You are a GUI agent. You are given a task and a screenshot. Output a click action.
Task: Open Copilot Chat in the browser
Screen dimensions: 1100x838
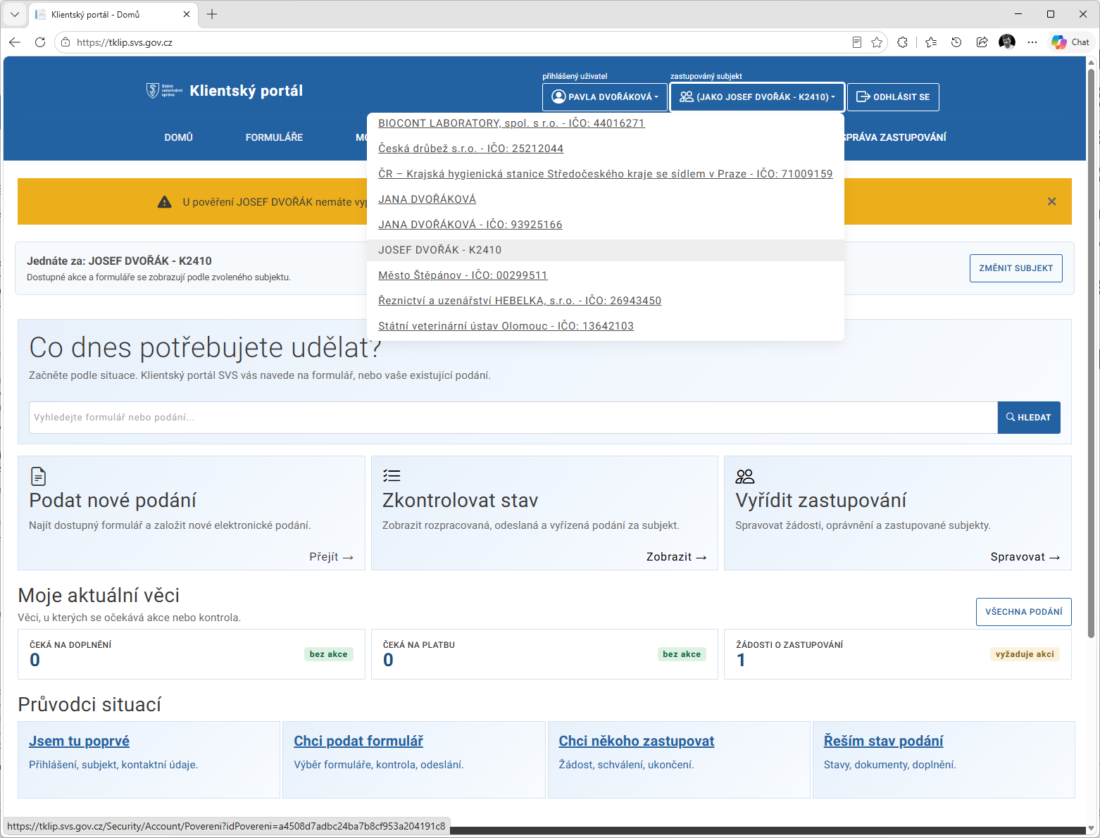(x=1070, y=42)
